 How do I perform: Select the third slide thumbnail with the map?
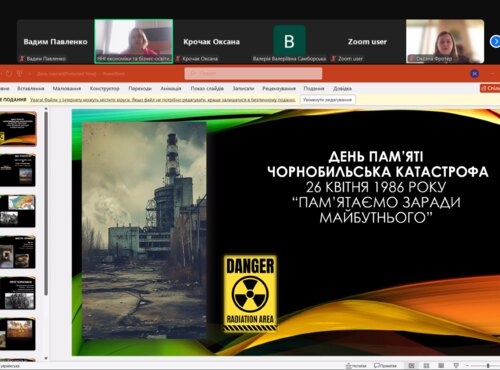[18, 211]
